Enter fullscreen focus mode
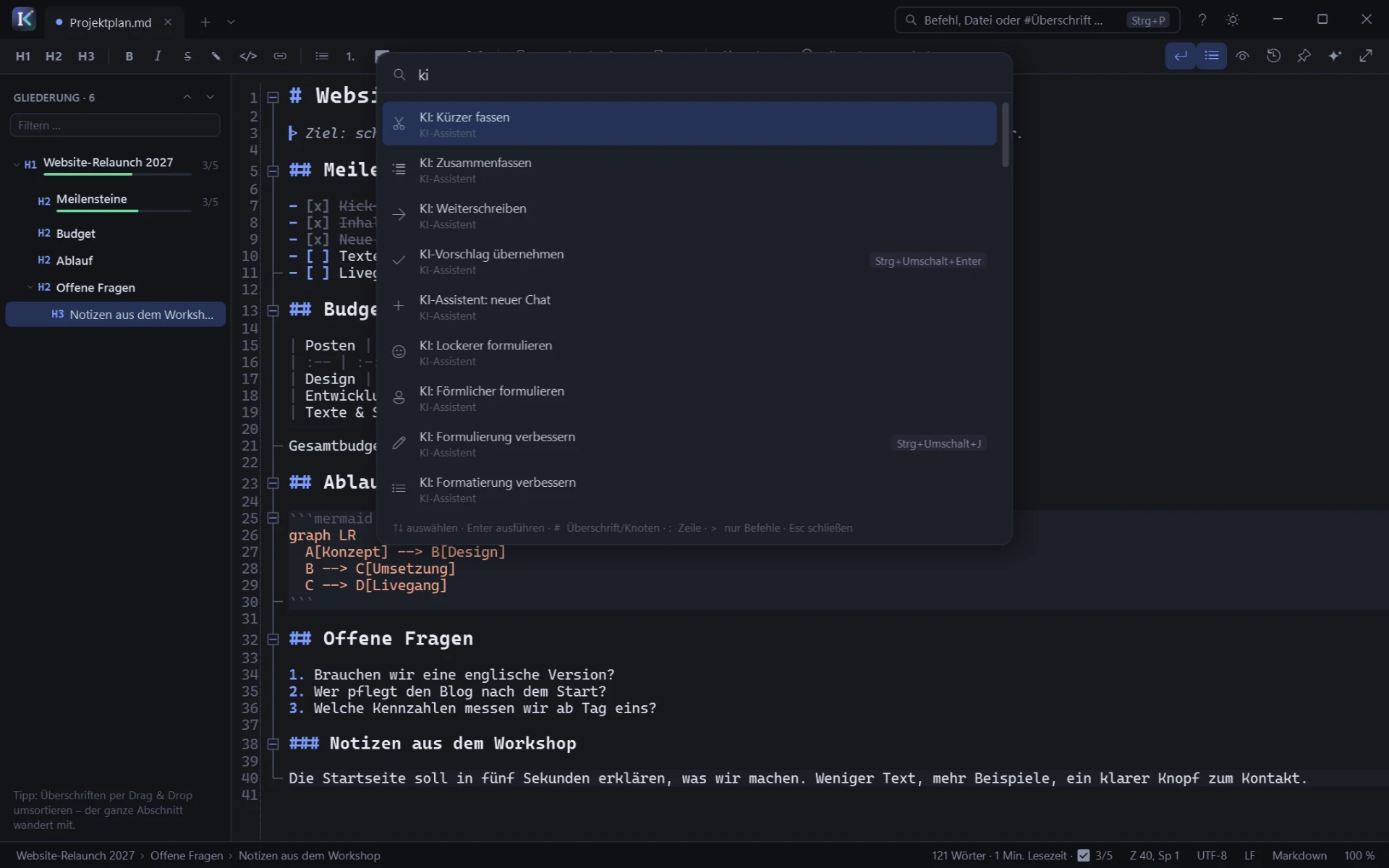This screenshot has height=868, width=1389. tap(1366, 56)
